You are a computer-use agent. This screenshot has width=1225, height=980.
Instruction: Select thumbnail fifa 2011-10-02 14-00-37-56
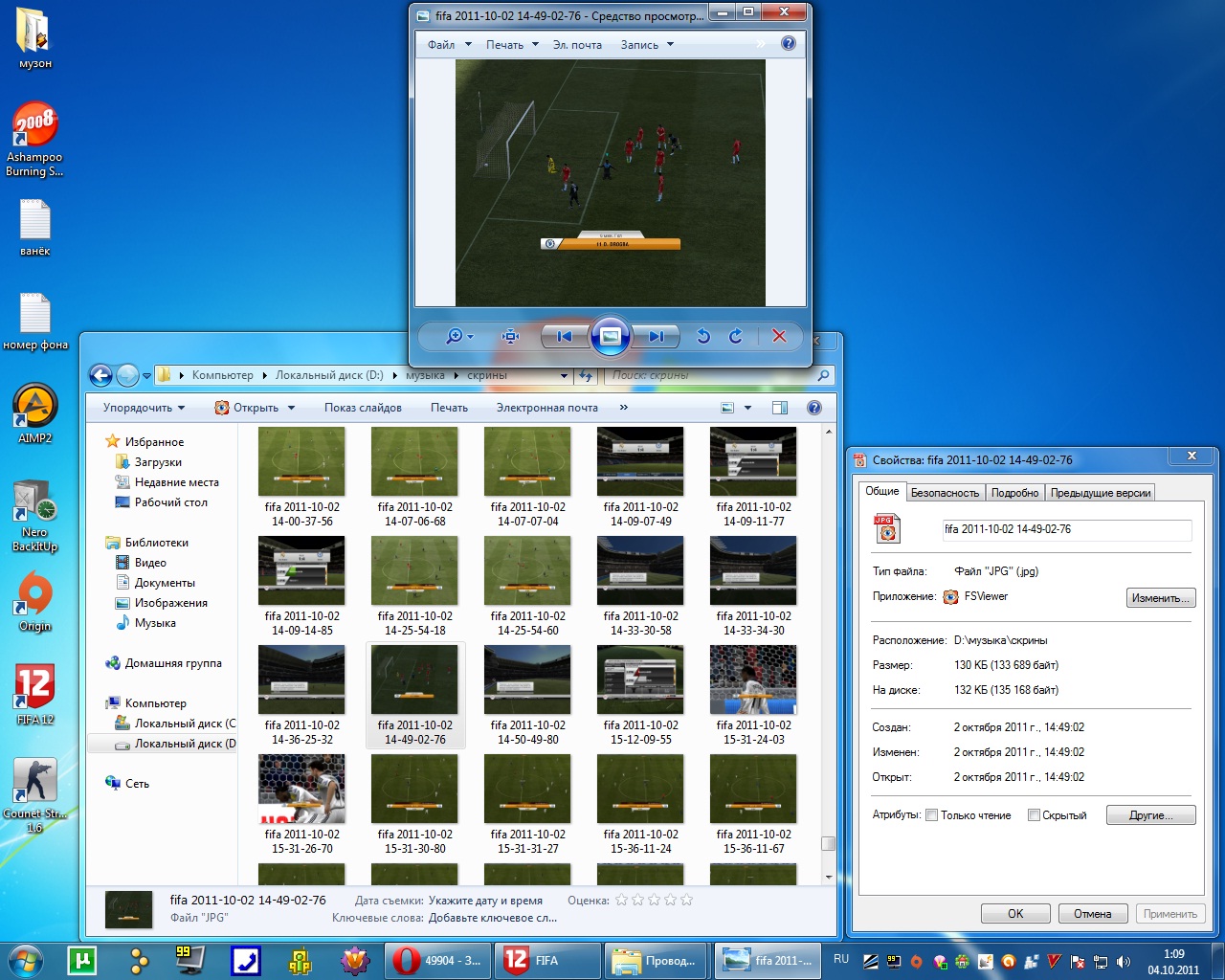click(301, 478)
